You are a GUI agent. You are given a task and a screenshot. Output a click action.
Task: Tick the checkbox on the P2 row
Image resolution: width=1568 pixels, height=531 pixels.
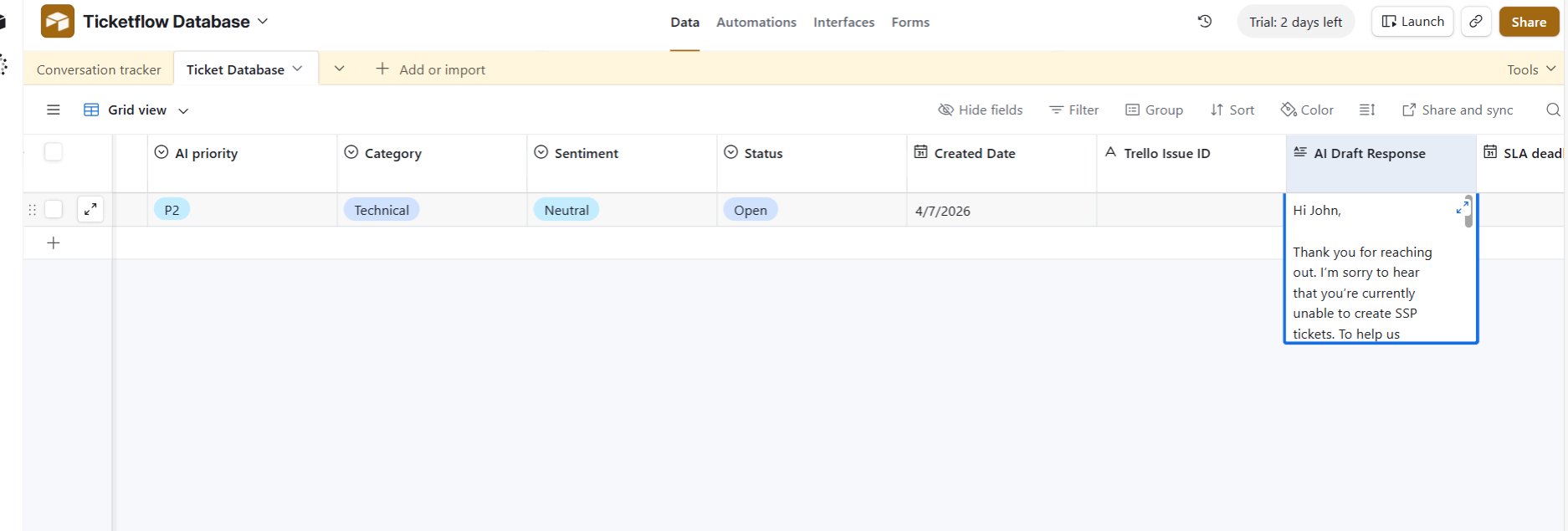(x=54, y=209)
